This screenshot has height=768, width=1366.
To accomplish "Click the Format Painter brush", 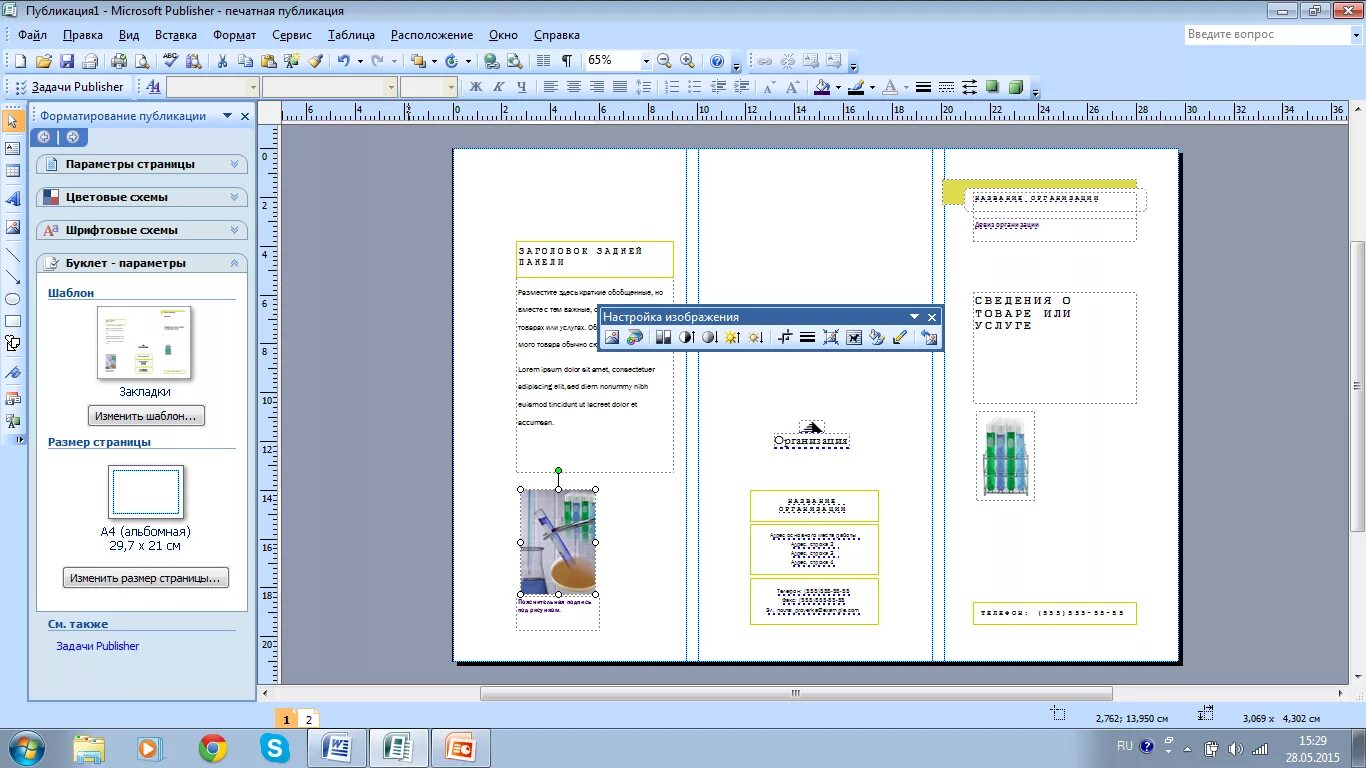I will [315, 61].
